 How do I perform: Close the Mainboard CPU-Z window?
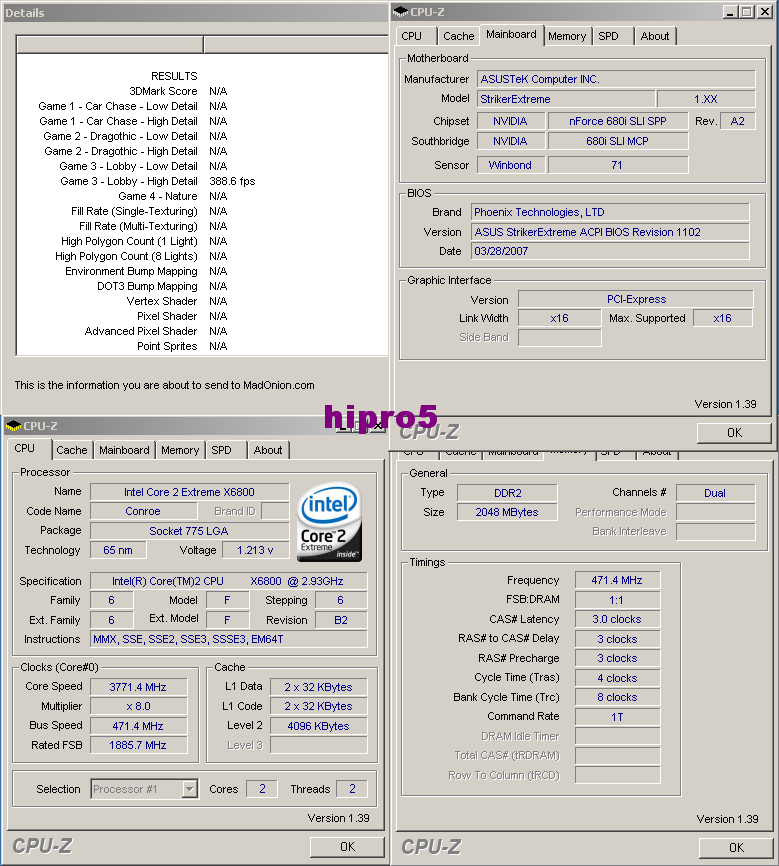pos(765,12)
